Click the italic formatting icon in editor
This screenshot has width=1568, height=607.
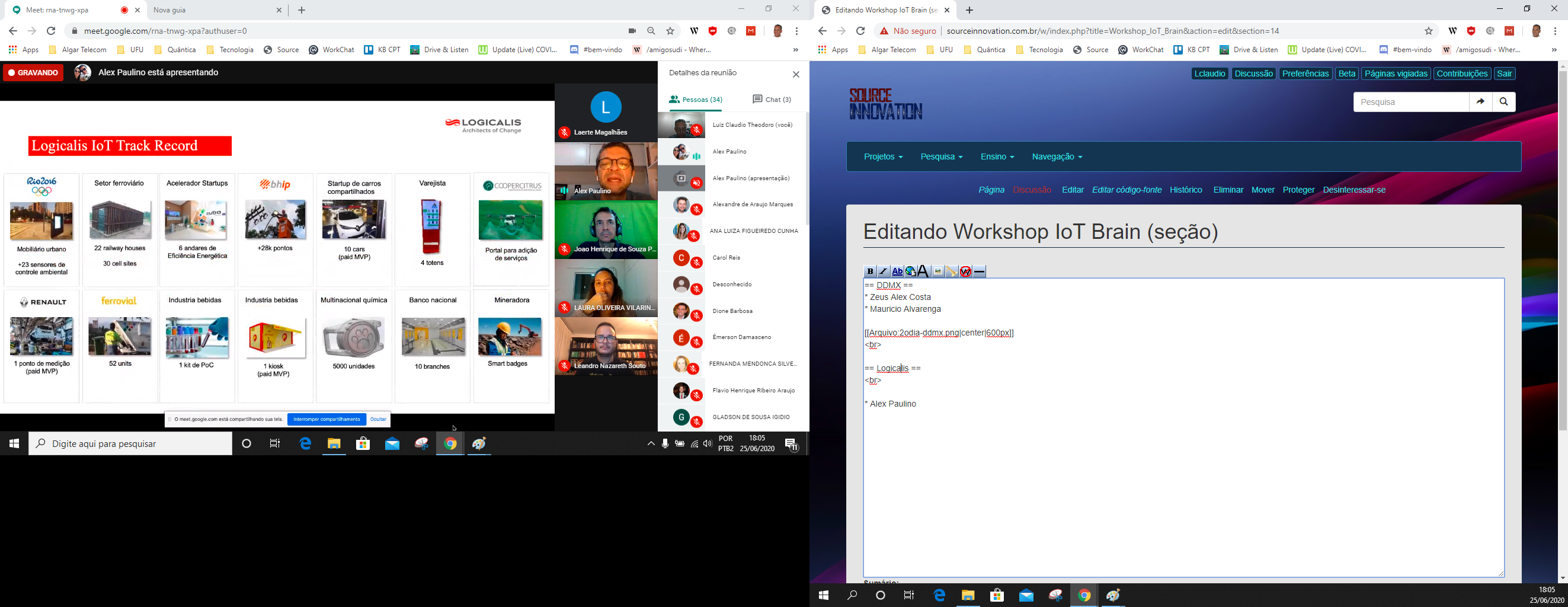click(x=883, y=271)
